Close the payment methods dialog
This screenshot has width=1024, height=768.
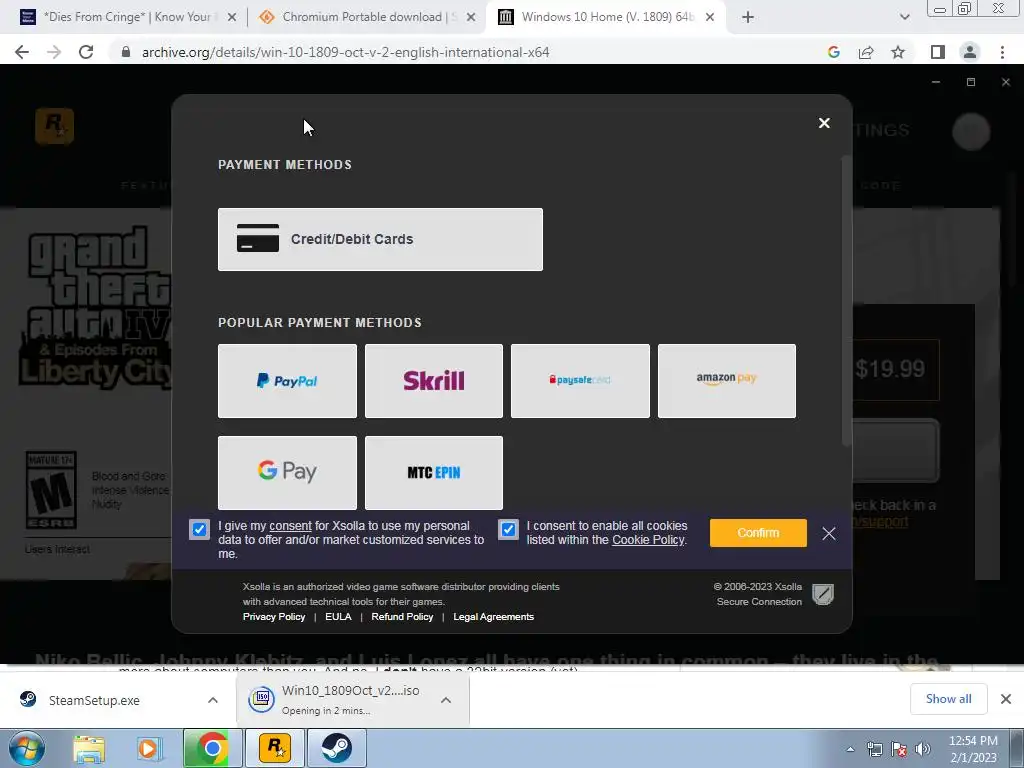coord(824,123)
